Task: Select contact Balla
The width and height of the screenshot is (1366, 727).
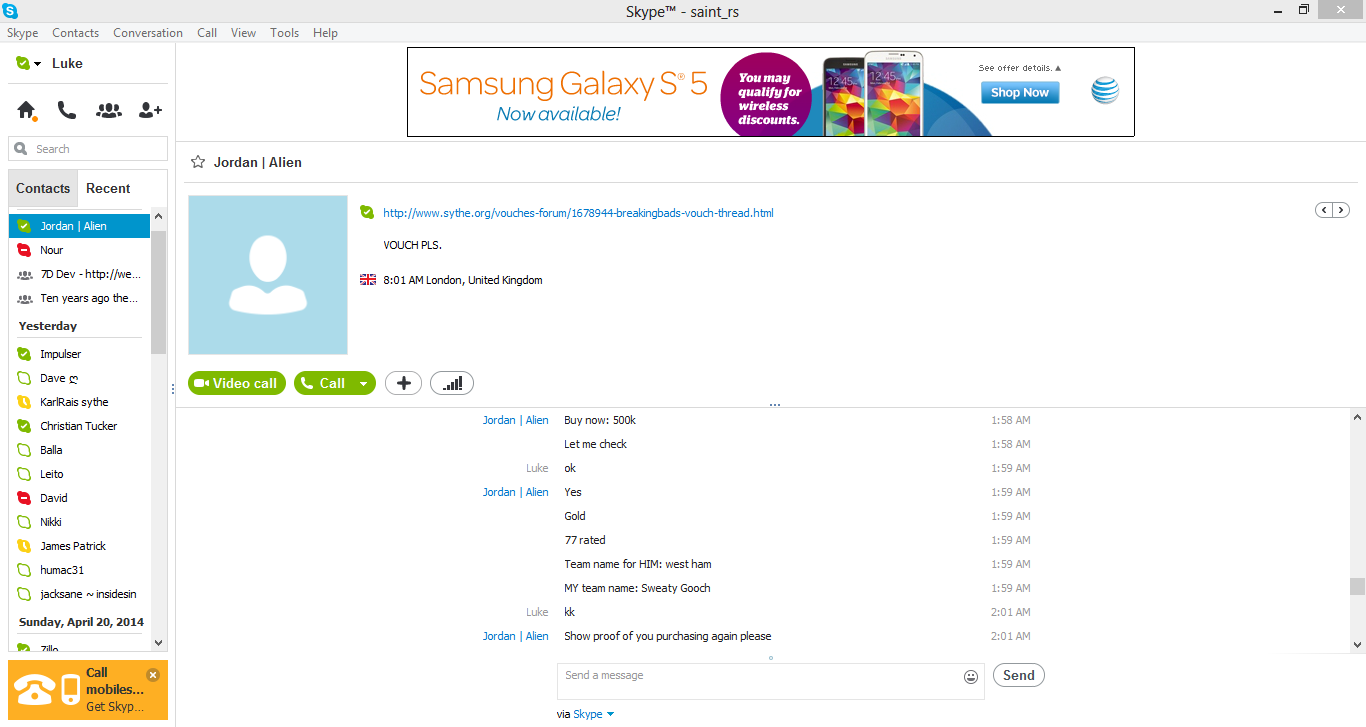Action: (x=79, y=450)
